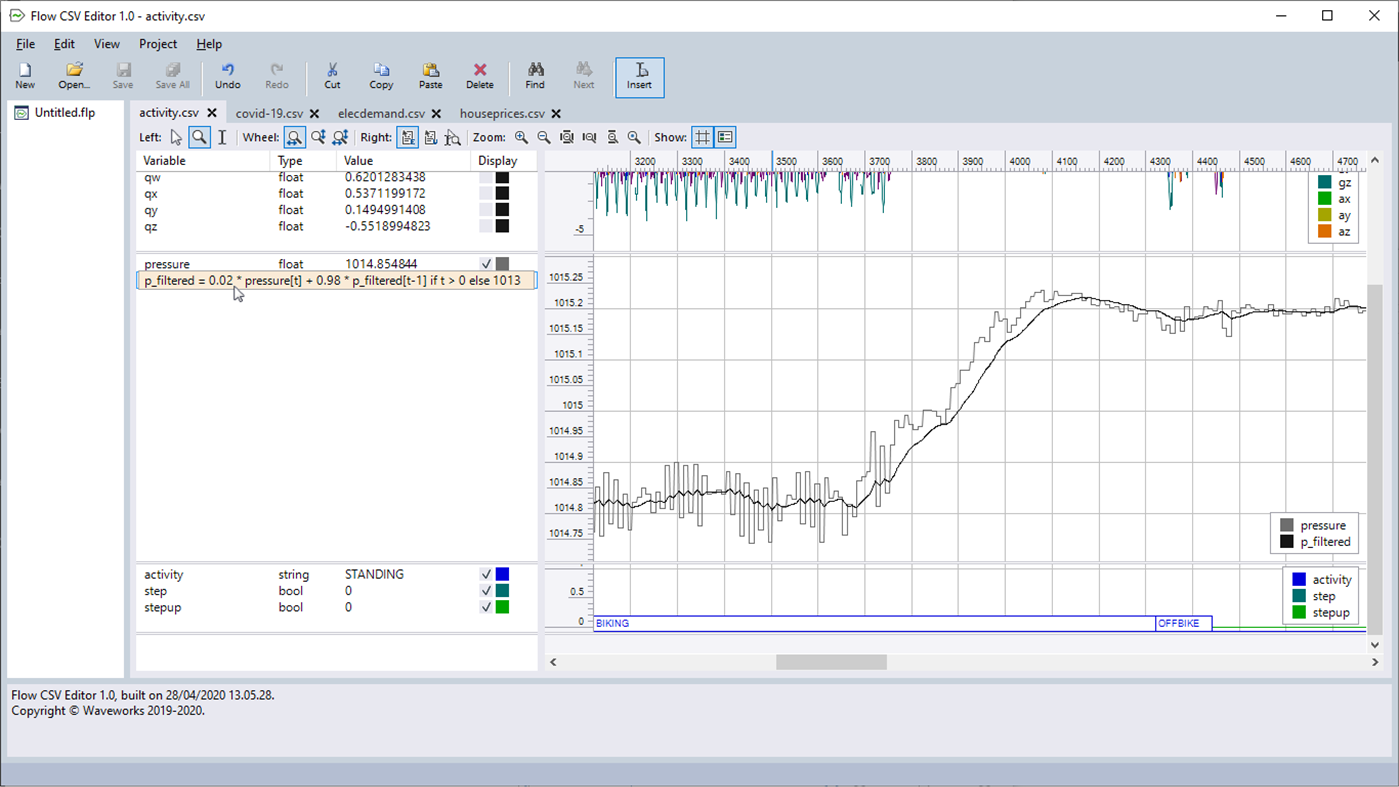Uncheck the pressure variable Display checkbox
The height and width of the screenshot is (787, 1399).
pos(486,264)
